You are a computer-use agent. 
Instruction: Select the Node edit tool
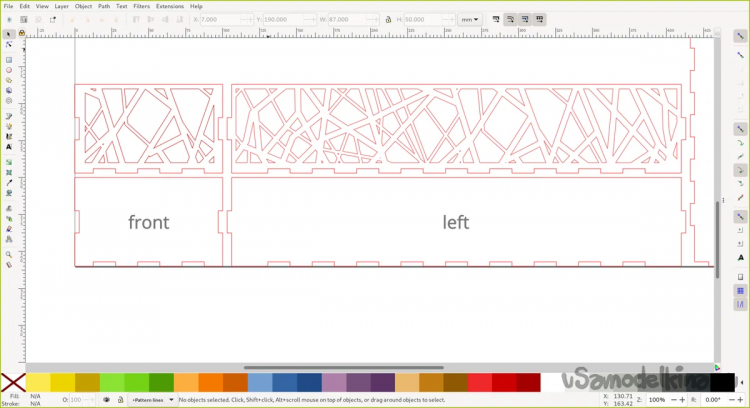coord(9,44)
